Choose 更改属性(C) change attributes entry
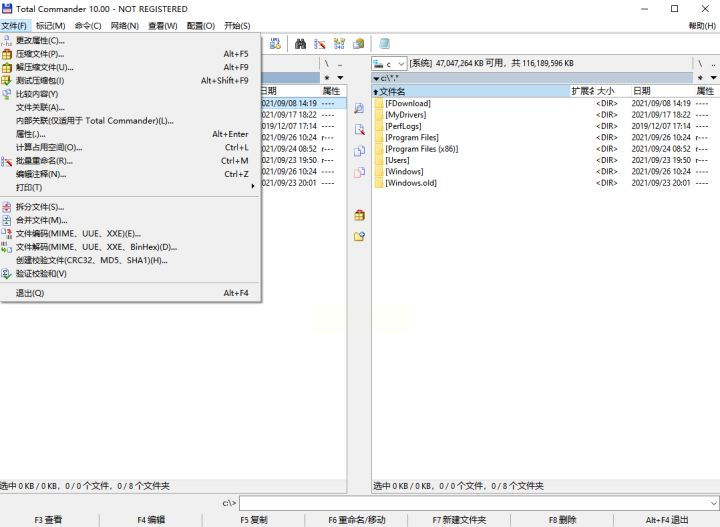 click(x=131, y=40)
